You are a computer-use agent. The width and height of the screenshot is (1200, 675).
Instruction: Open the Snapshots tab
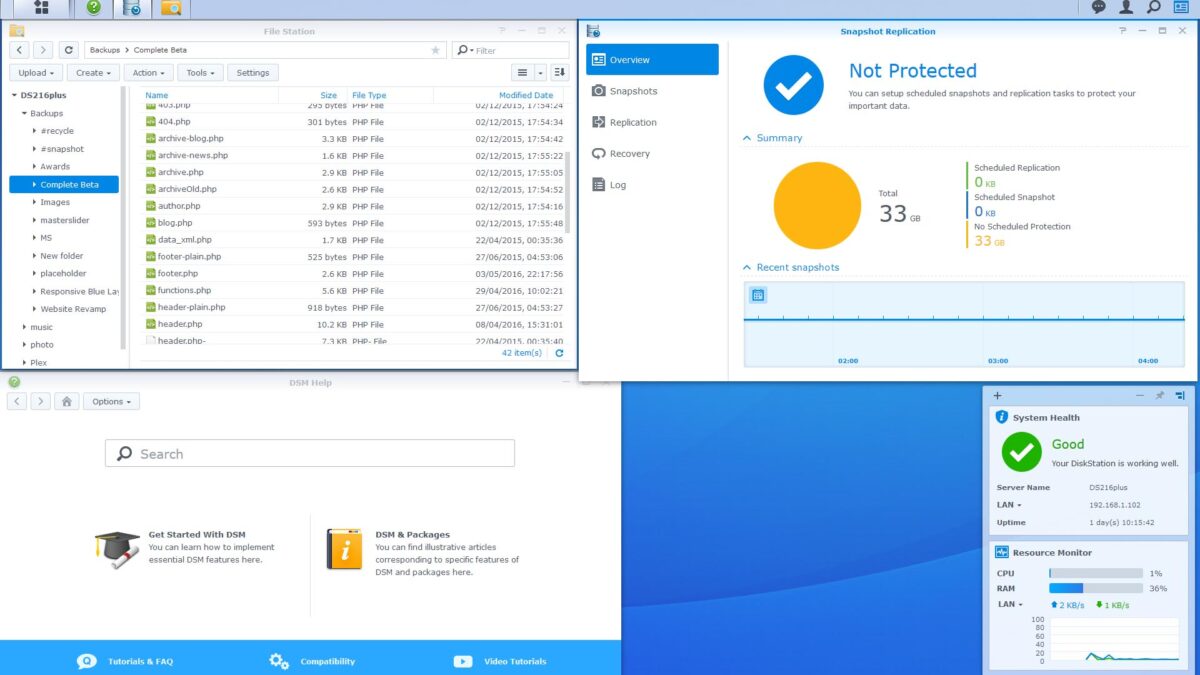(652, 91)
